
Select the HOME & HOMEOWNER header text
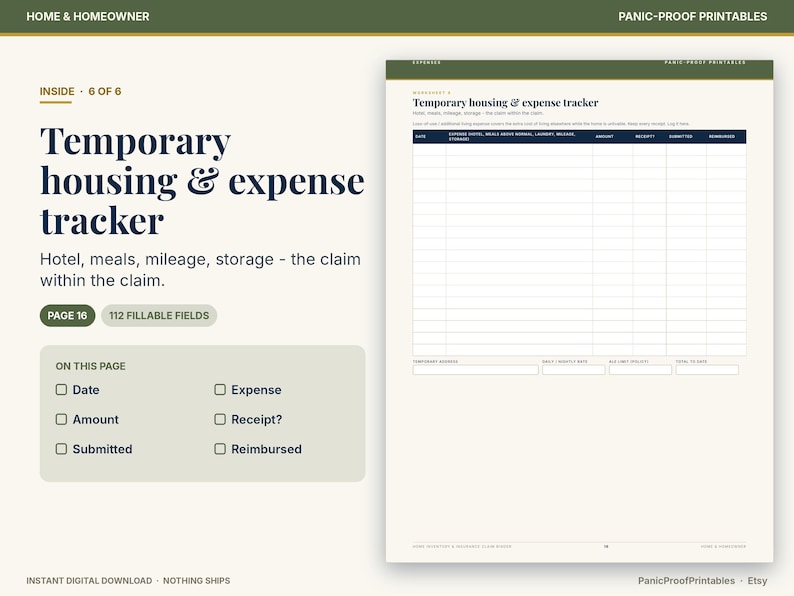88,16
